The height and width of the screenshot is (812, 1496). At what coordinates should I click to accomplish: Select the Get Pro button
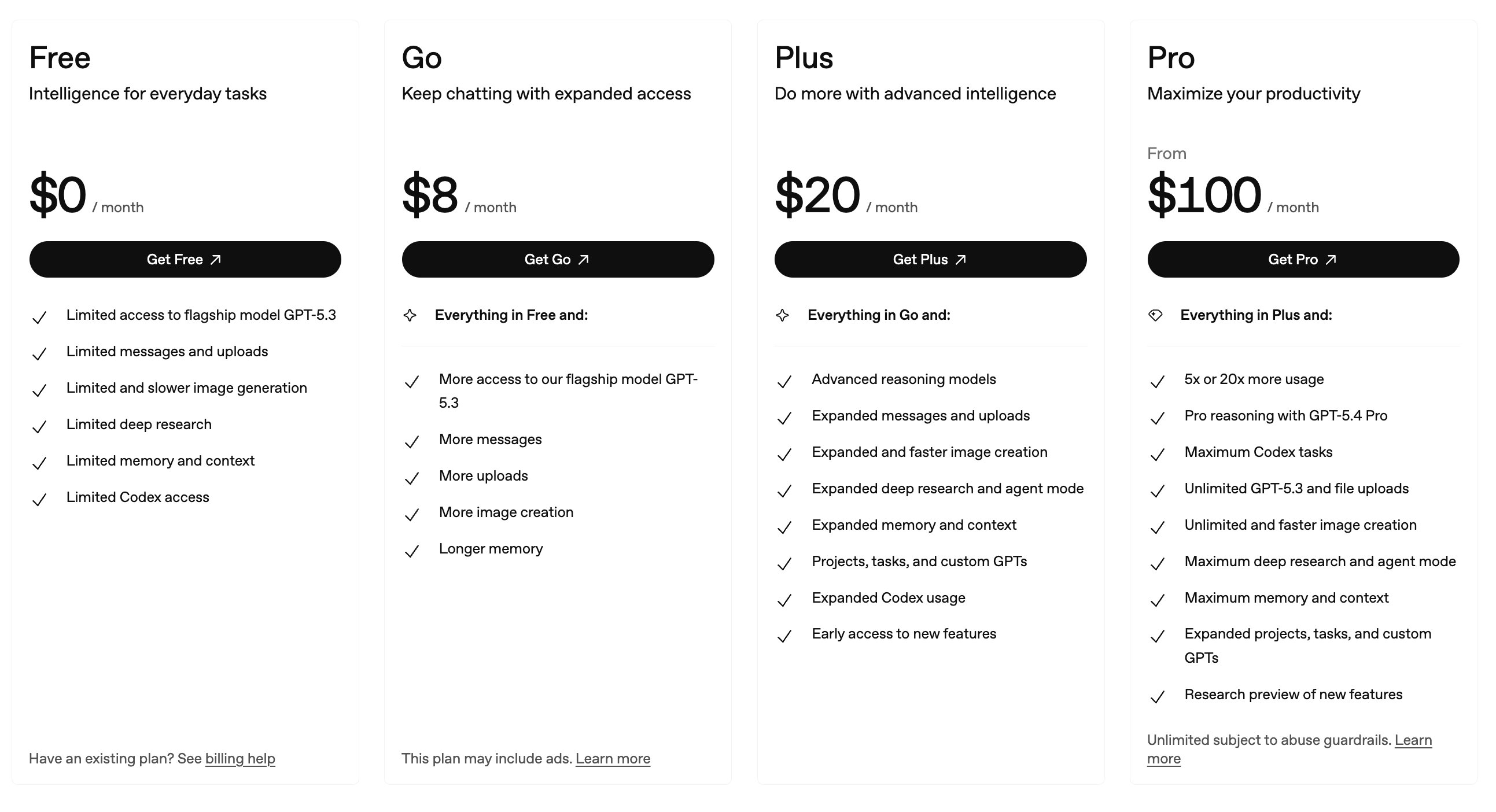click(1303, 260)
